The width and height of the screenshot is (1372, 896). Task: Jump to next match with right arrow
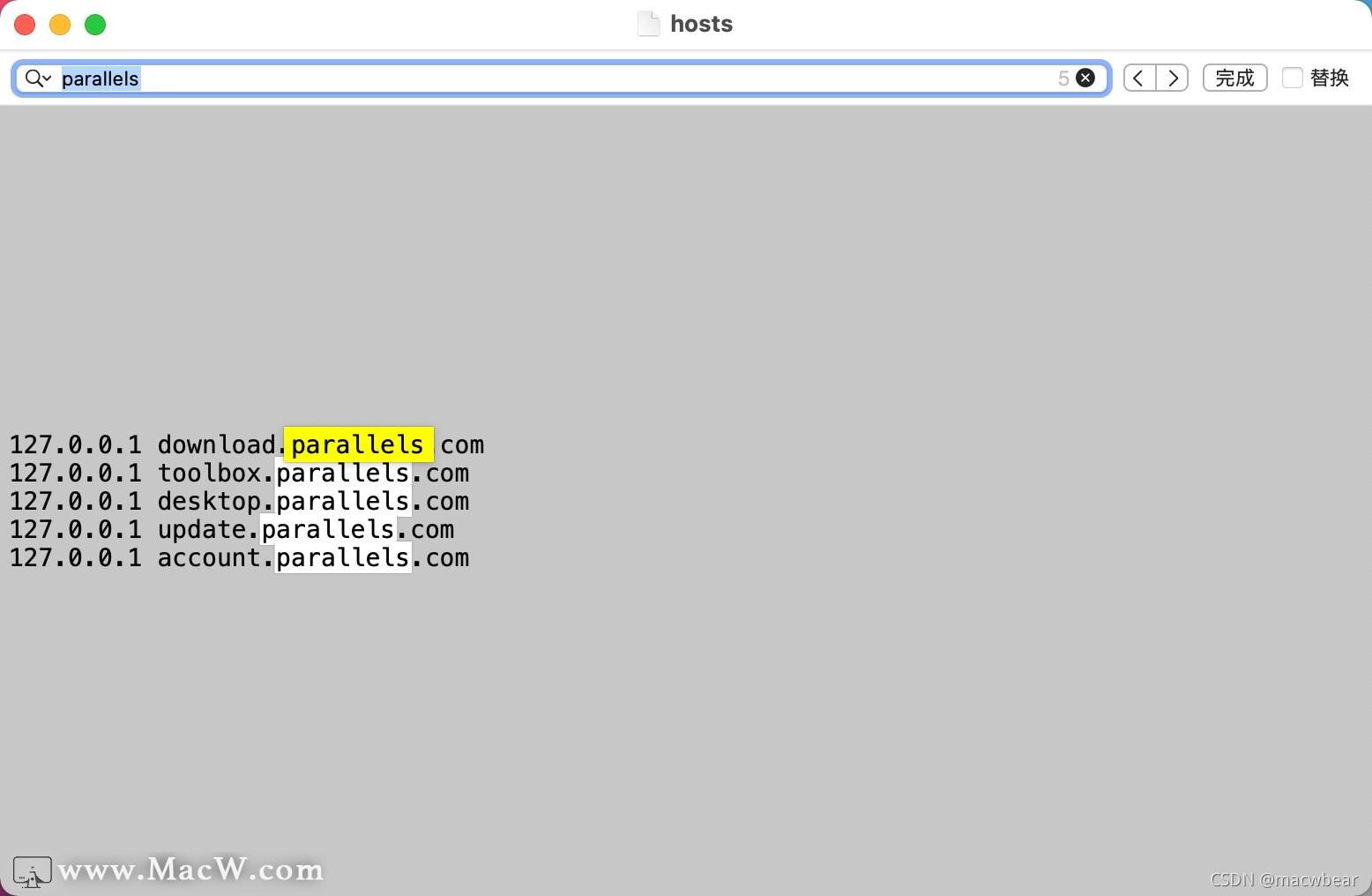(x=1173, y=78)
